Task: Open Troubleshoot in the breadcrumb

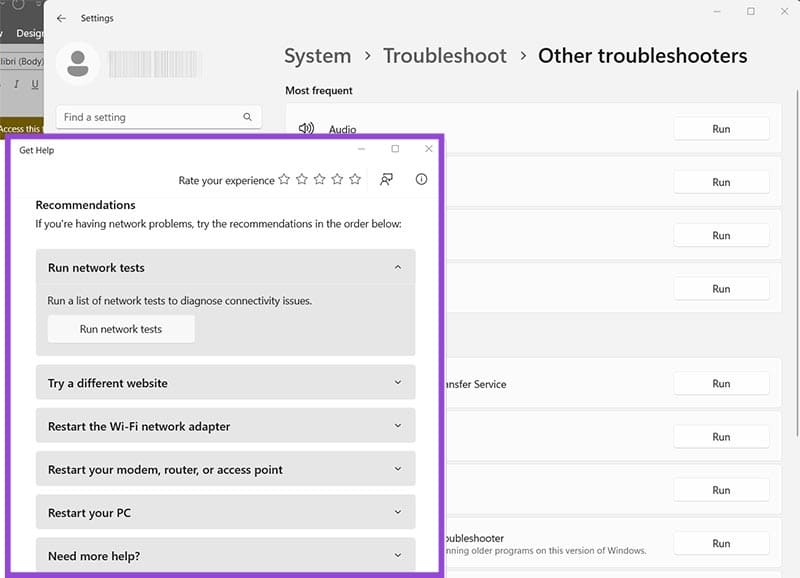Action: click(x=445, y=56)
